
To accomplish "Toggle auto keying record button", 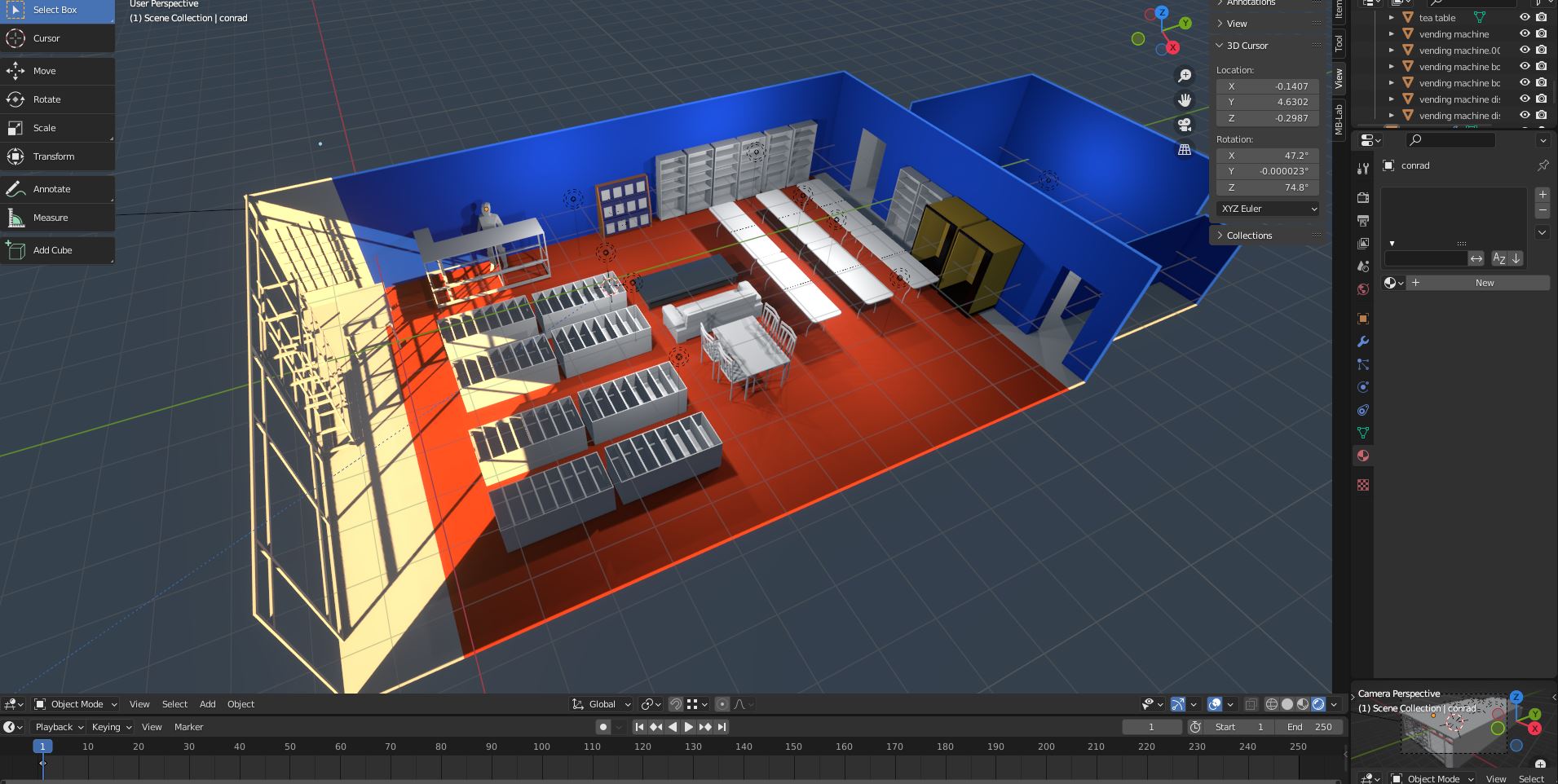I will (x=603, y=727).
